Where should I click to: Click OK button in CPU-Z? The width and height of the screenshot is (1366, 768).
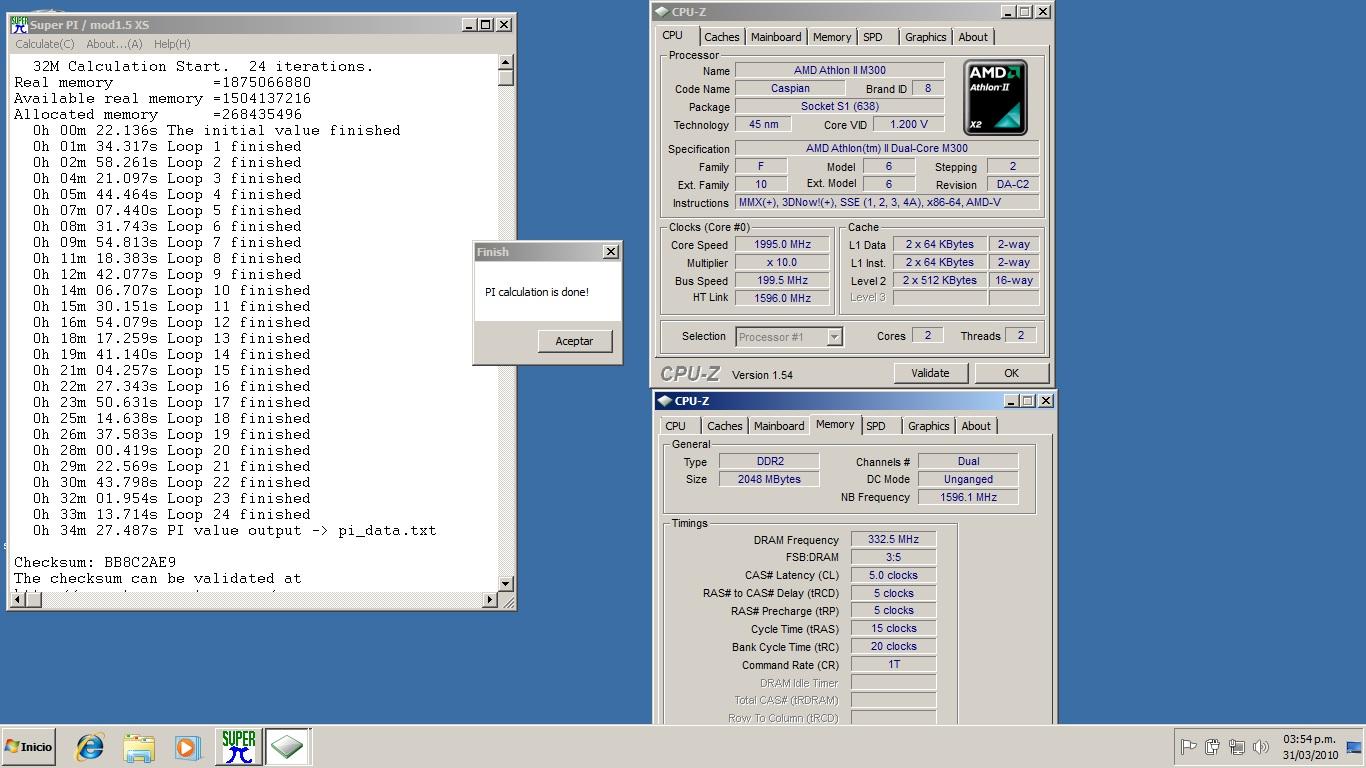coord(1011,373)
